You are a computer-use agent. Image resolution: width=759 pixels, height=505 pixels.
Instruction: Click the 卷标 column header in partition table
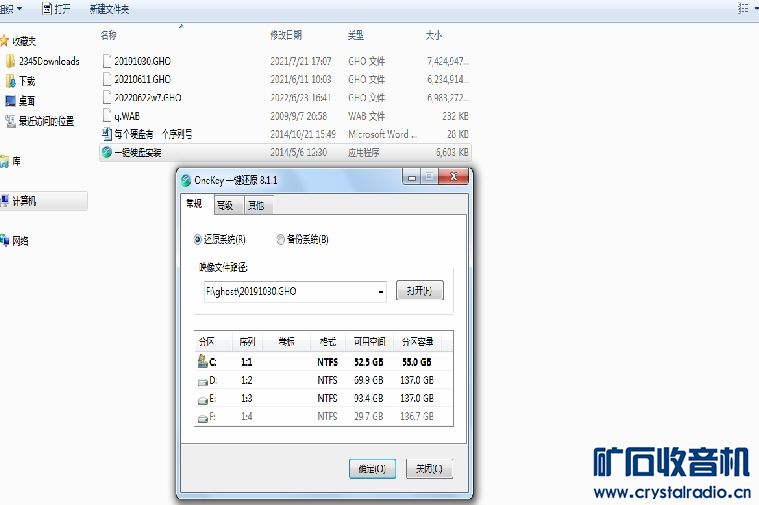click(286, 341)
